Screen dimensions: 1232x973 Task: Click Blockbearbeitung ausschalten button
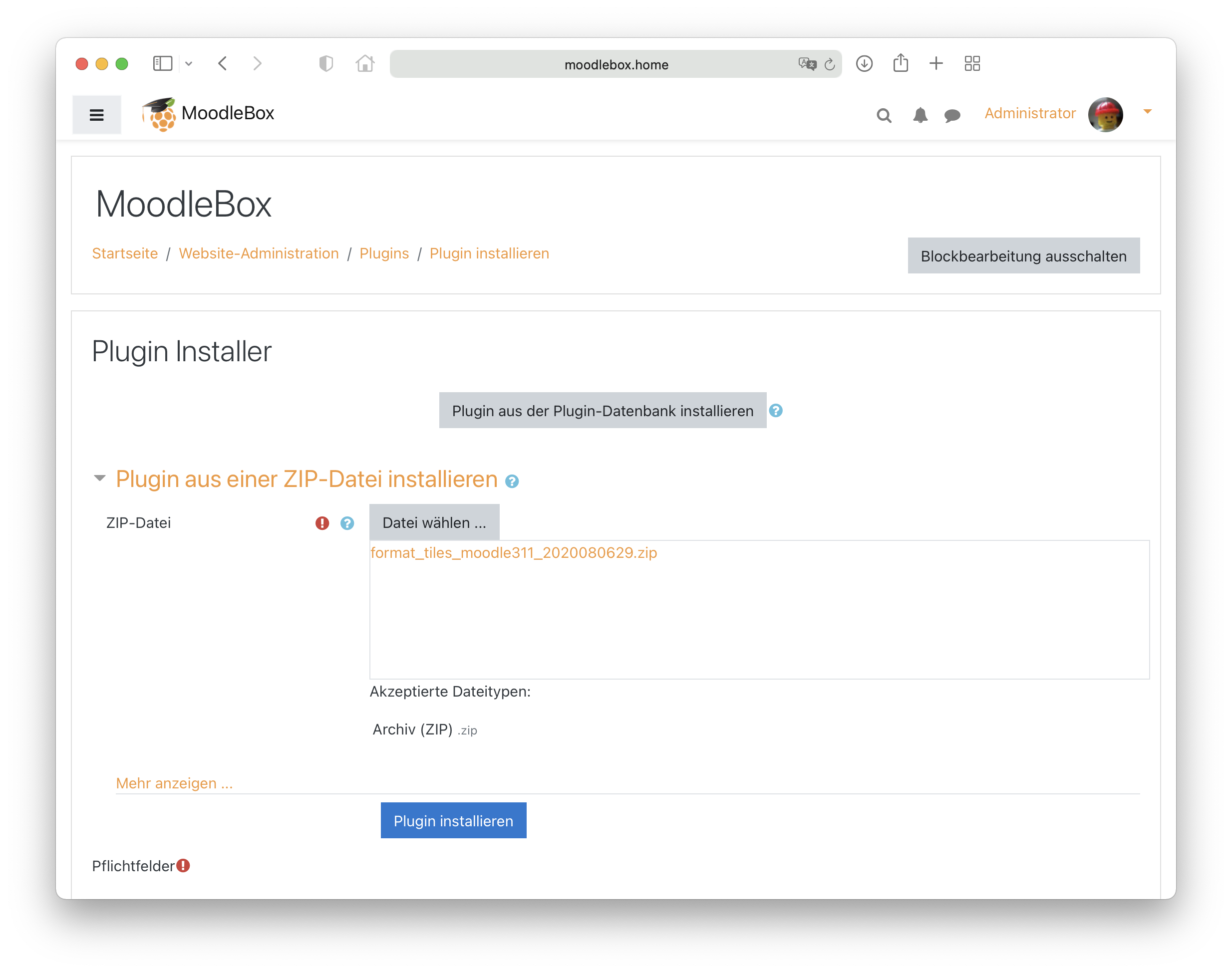pos(1023,256)
